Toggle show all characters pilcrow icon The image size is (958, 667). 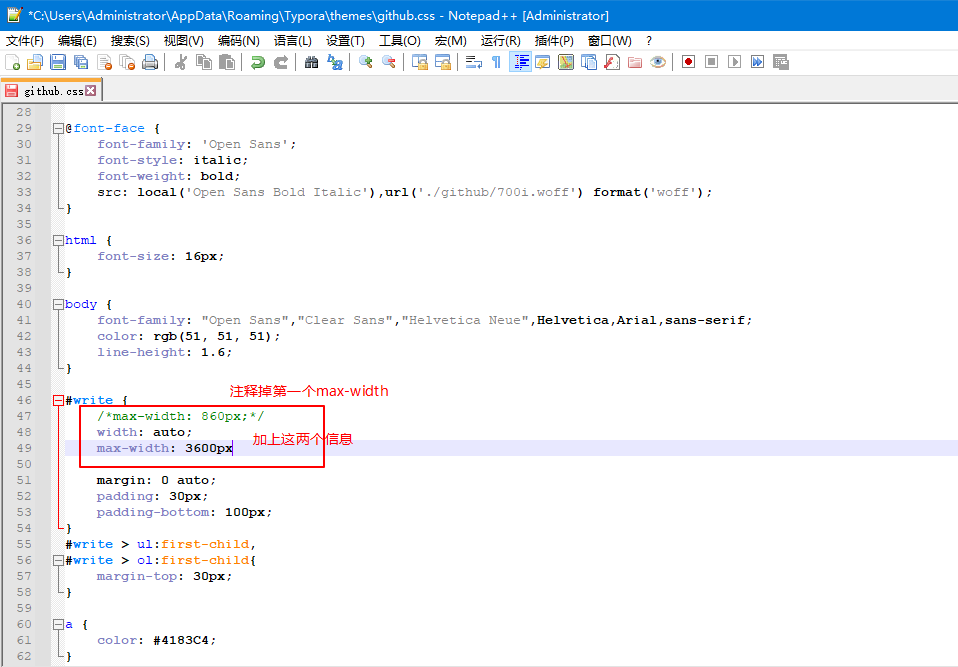(496, 62)
